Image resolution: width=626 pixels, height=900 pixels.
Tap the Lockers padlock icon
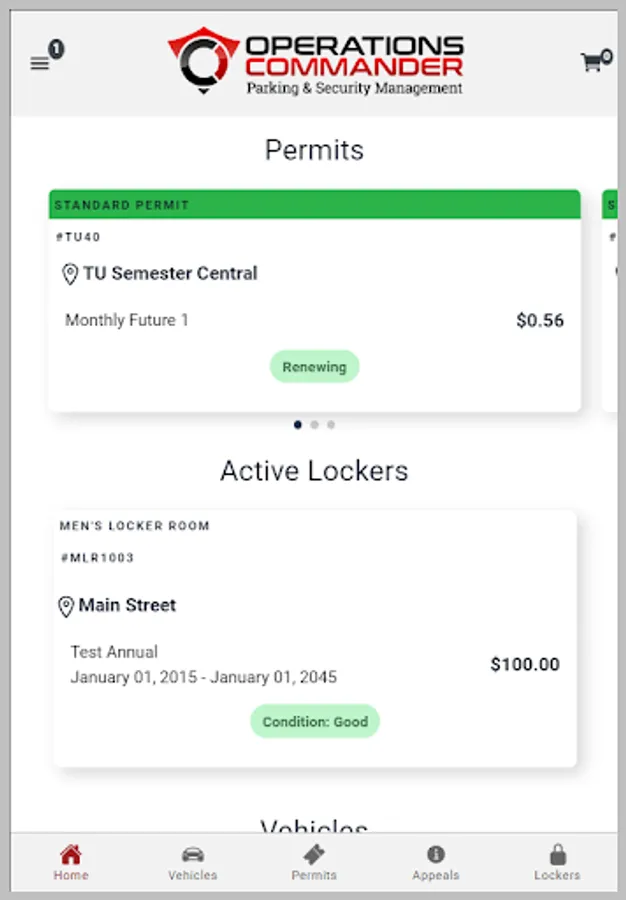click(x=557, y=855)
